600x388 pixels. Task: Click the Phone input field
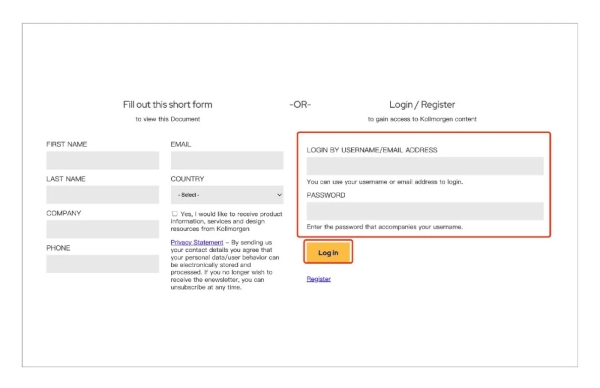[103, 264]
